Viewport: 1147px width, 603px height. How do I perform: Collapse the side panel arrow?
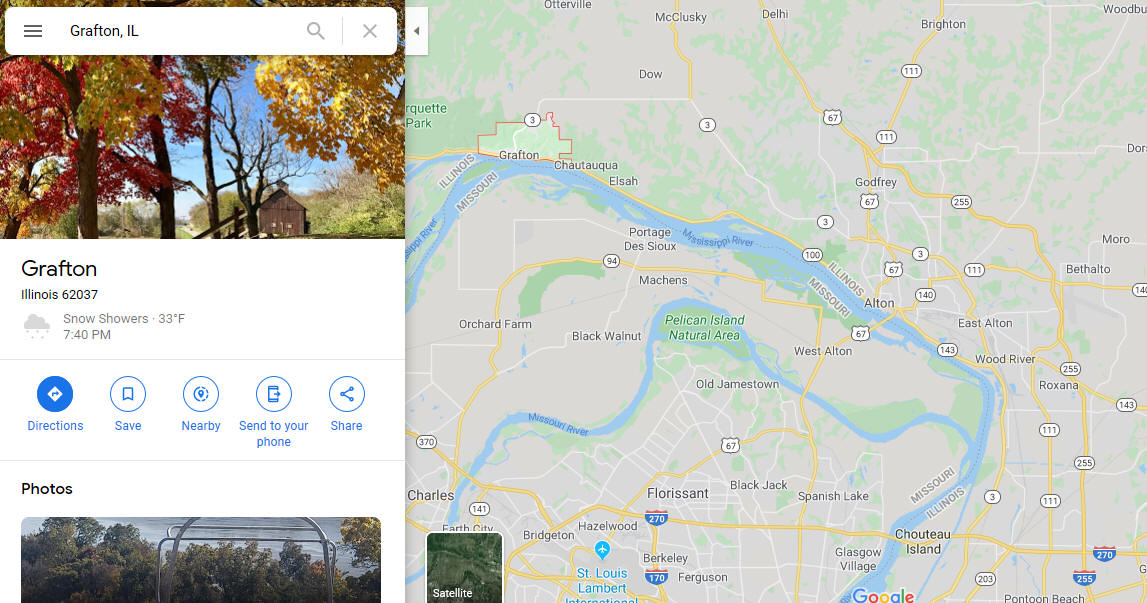coord(416,31)
